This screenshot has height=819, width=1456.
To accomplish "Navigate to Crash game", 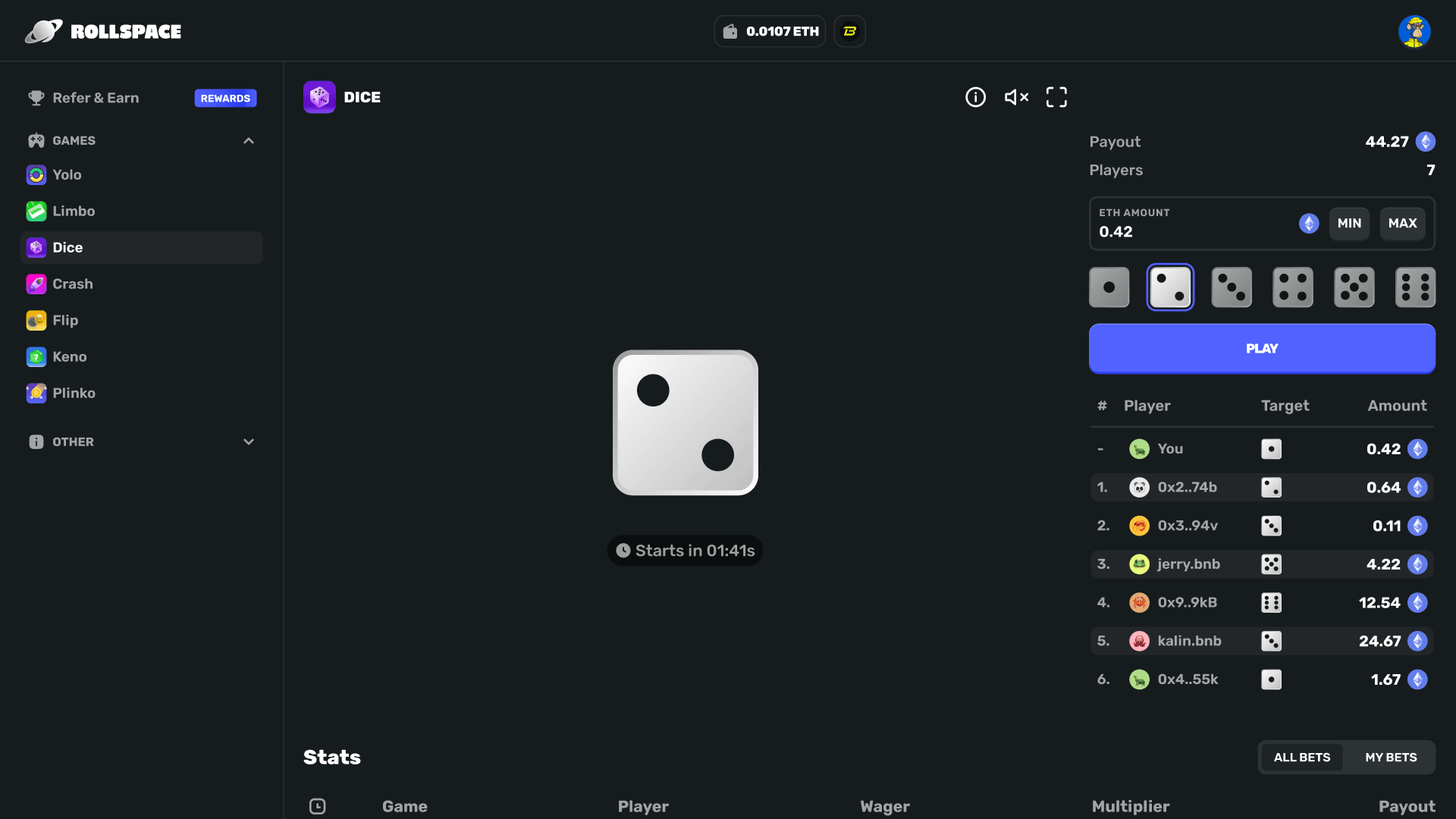I will coord(73,284).
